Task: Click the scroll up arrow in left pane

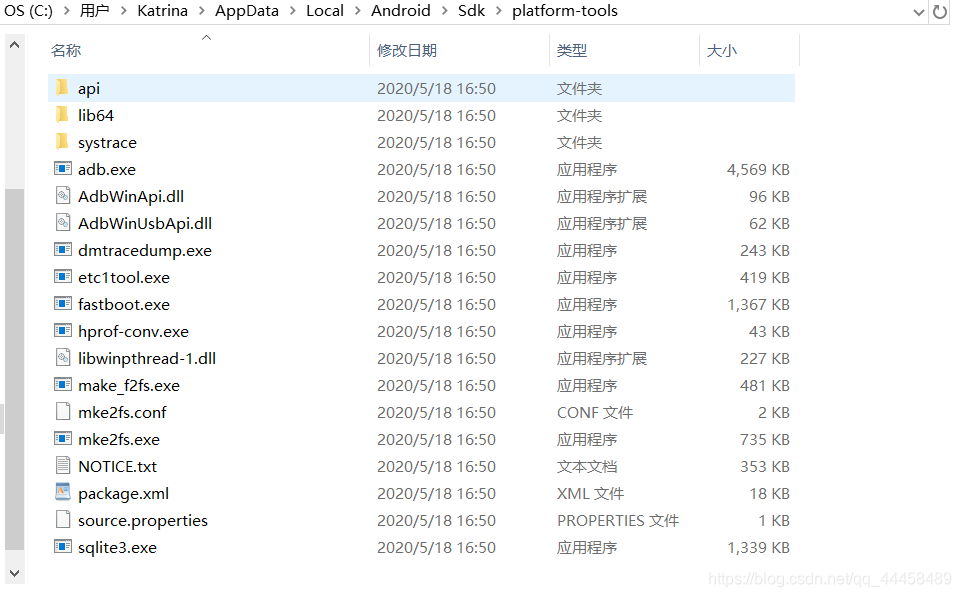Action: [15, 45]
